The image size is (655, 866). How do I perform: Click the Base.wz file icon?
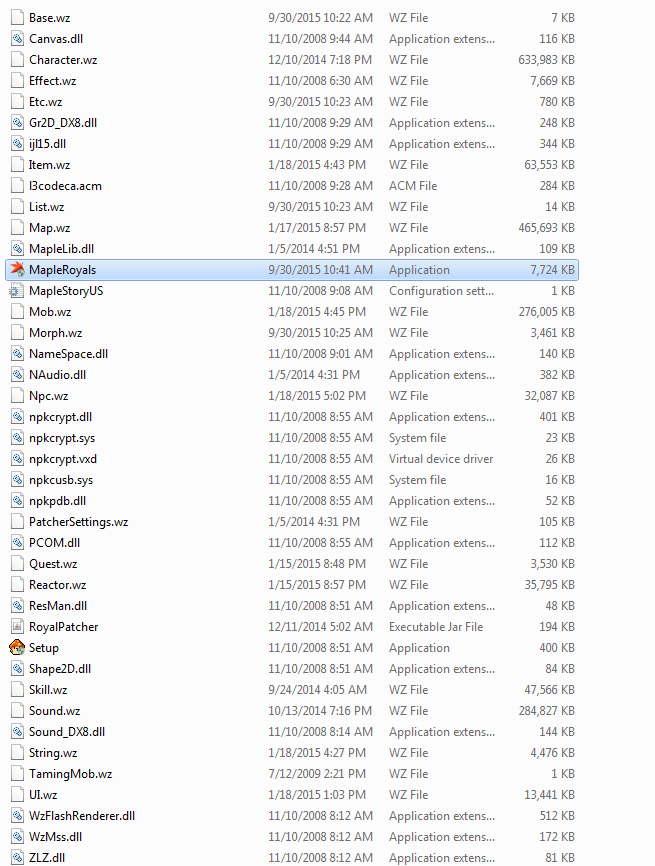tap(18, 18)
